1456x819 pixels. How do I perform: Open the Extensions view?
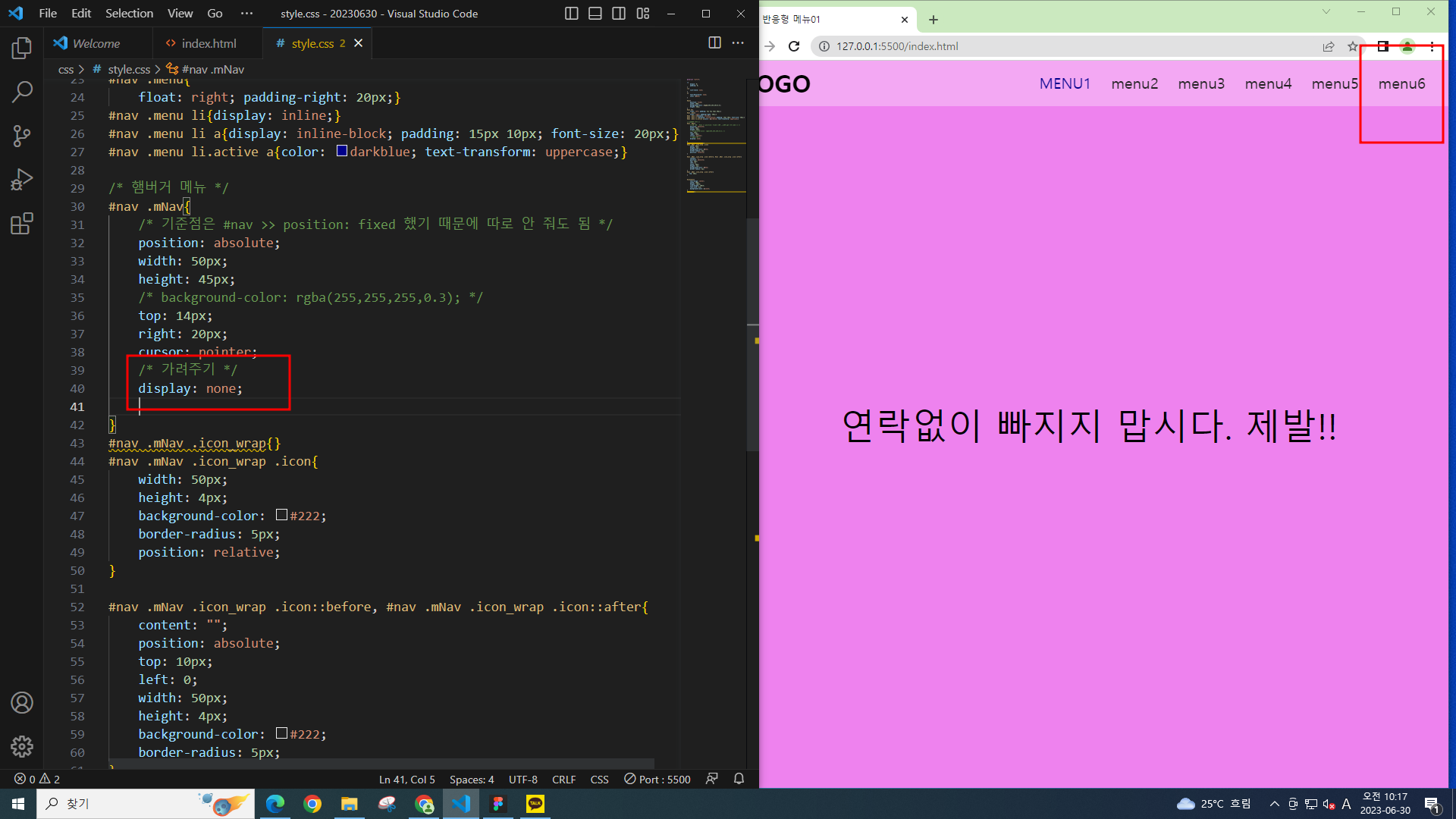click(22, 224)
